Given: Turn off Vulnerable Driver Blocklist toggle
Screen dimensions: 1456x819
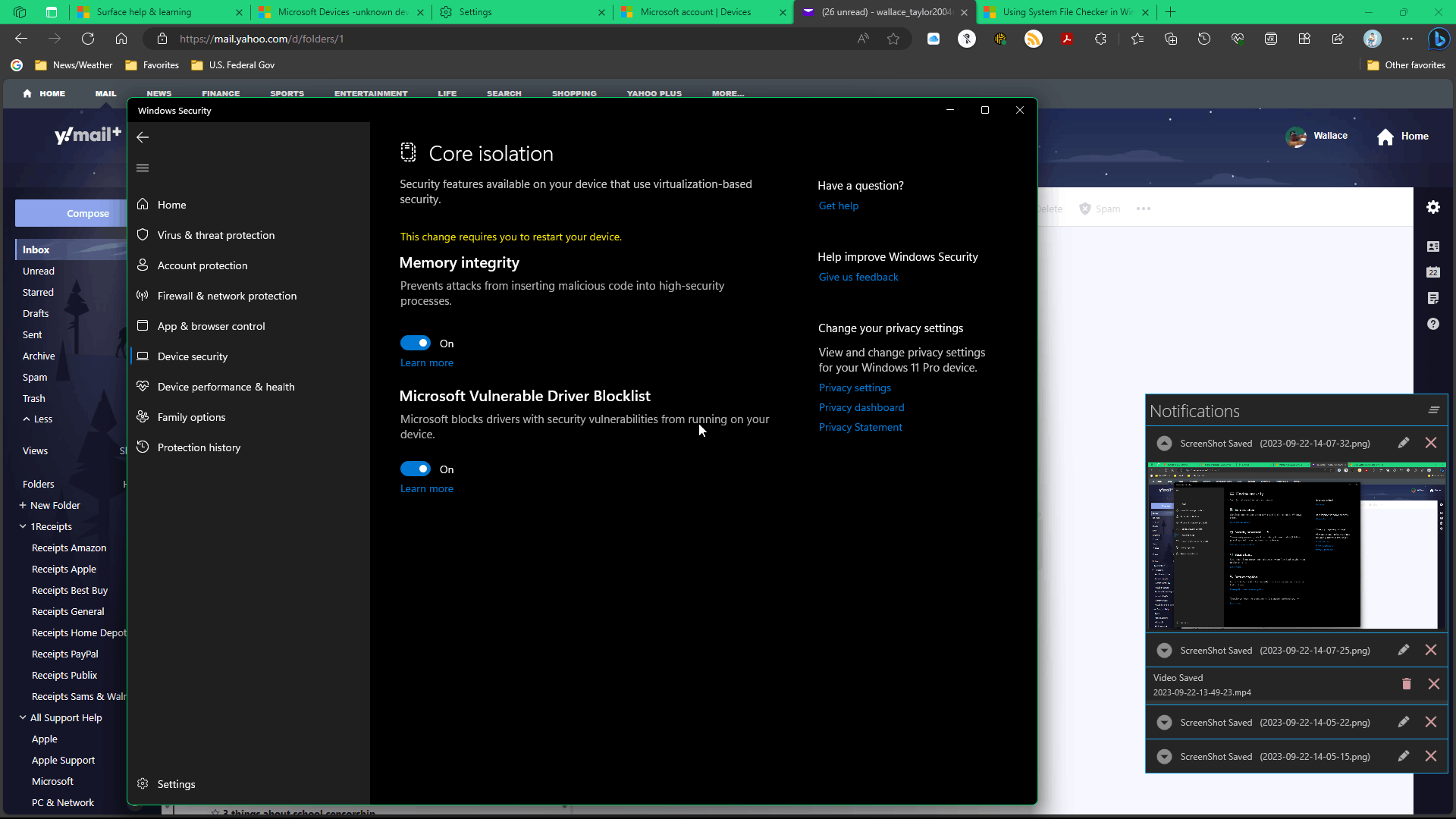Looking at the screenshot, I should pyautogui.click(x=416, y=469).
